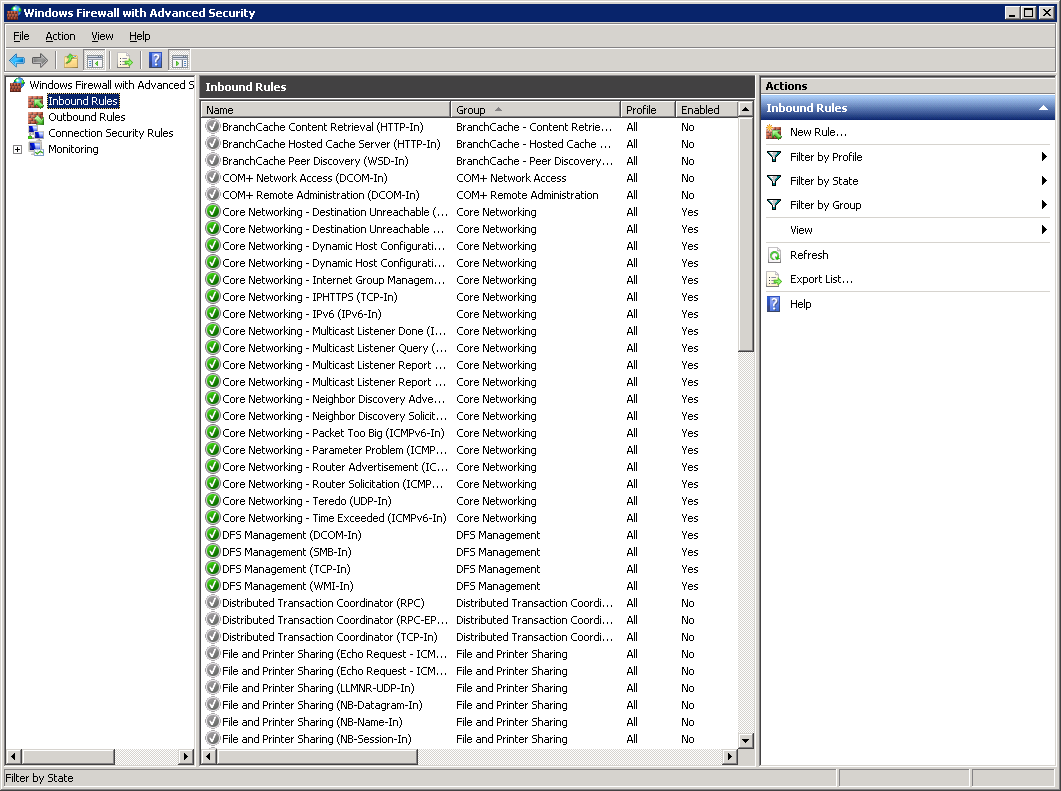Screen dimensions: 1061x791
Task: Click Refresh action link
Action: [x=809, y=255]
